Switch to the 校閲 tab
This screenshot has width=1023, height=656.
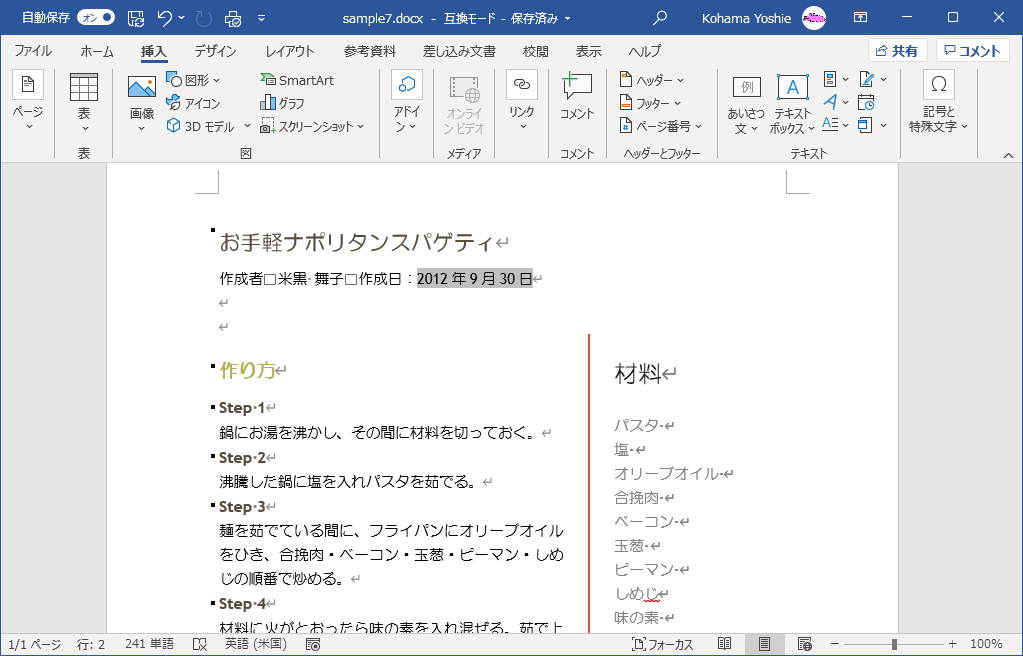536,51
